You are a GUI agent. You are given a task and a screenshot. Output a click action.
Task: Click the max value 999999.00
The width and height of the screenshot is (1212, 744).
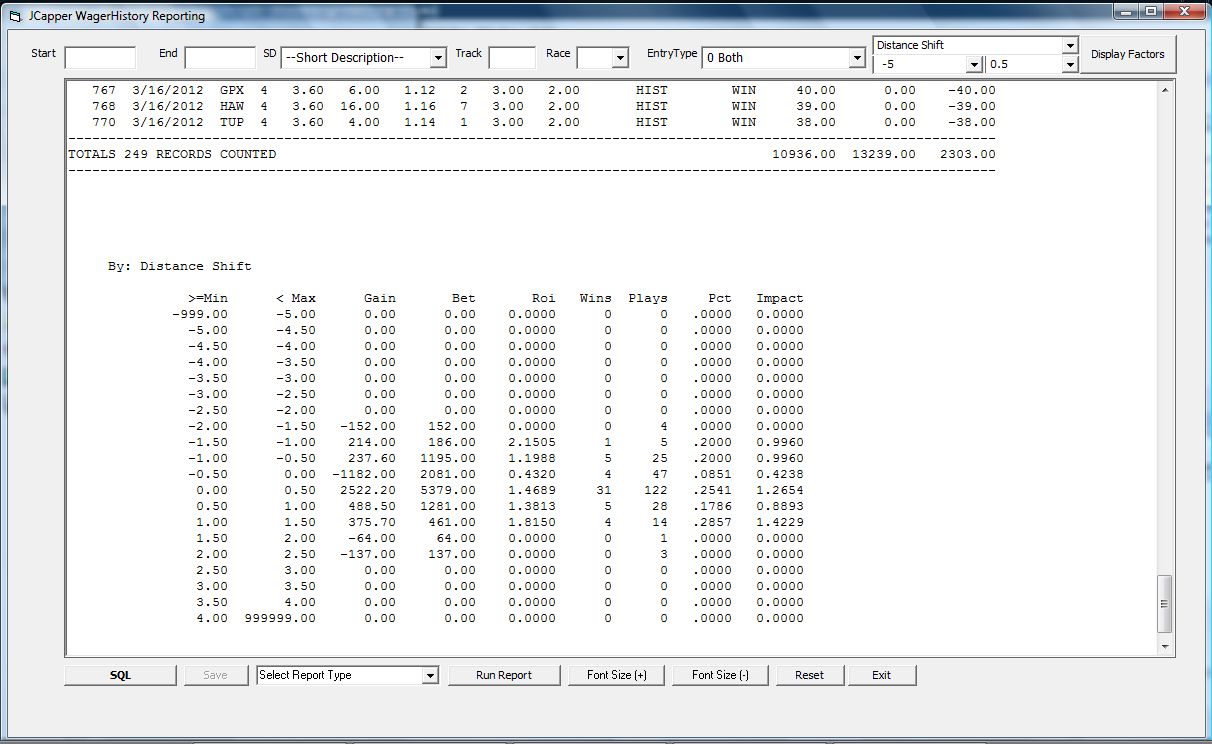[280, 618]
